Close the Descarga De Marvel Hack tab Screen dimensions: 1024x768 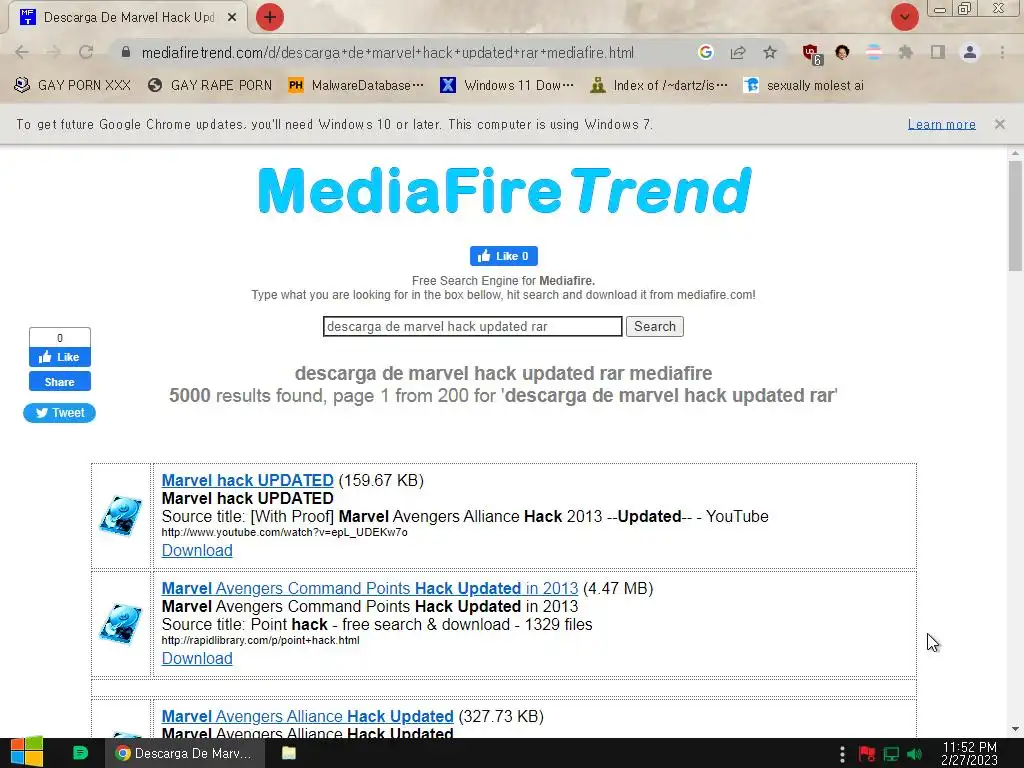tap(232, 18)
